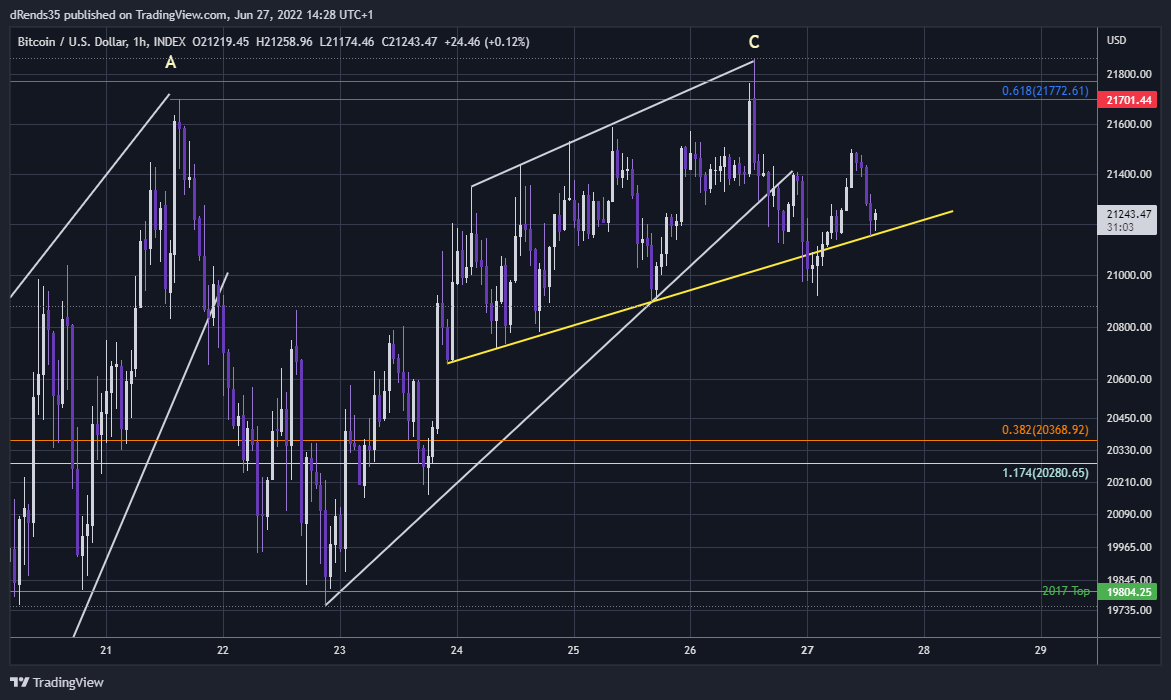Image resolution: width=1171 pixels, height=700 pixels.
Task: Click the high value H21258.96
Action: 284,42
